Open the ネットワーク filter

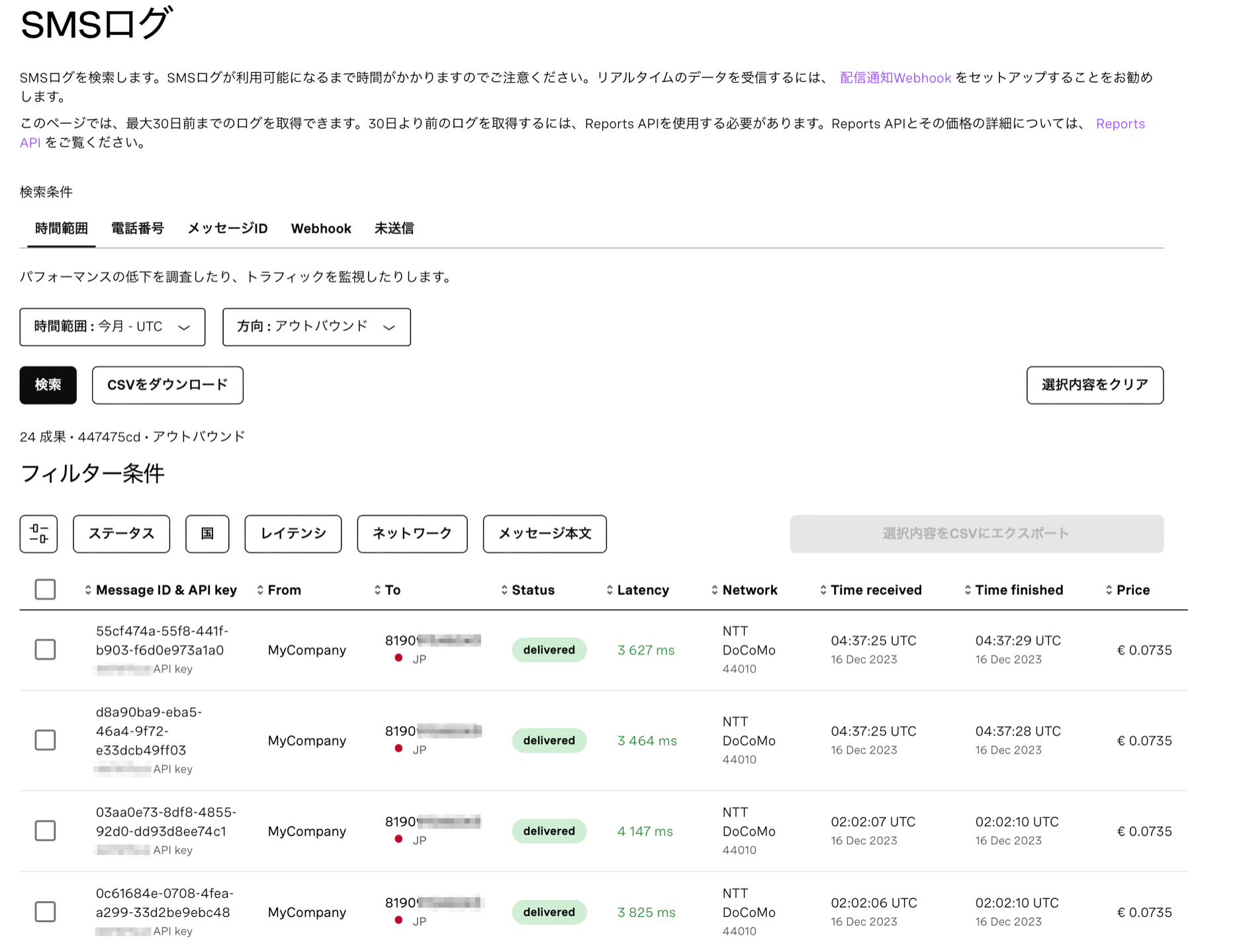tap(412, 534)
